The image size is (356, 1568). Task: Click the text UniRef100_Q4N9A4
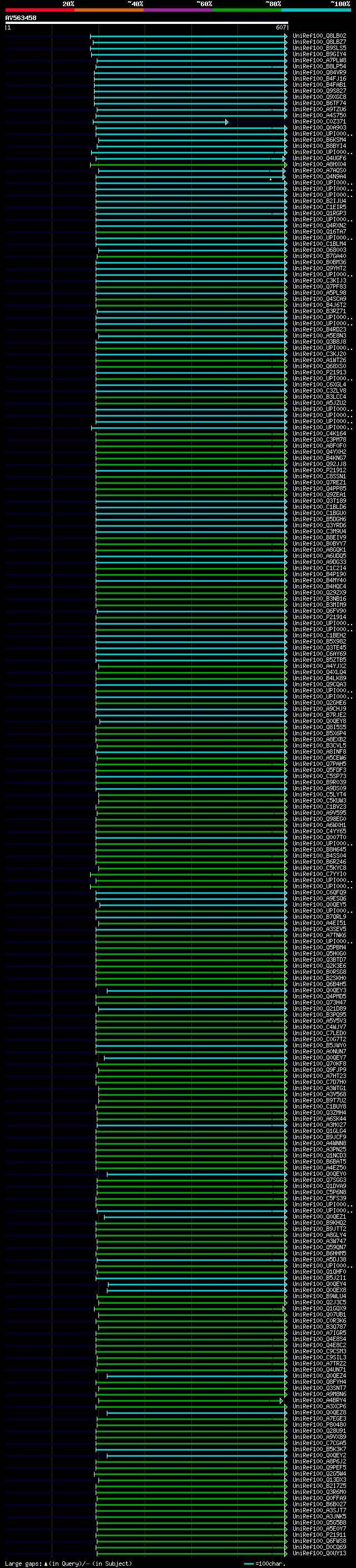pyautogui.click(x=319, y=176)
